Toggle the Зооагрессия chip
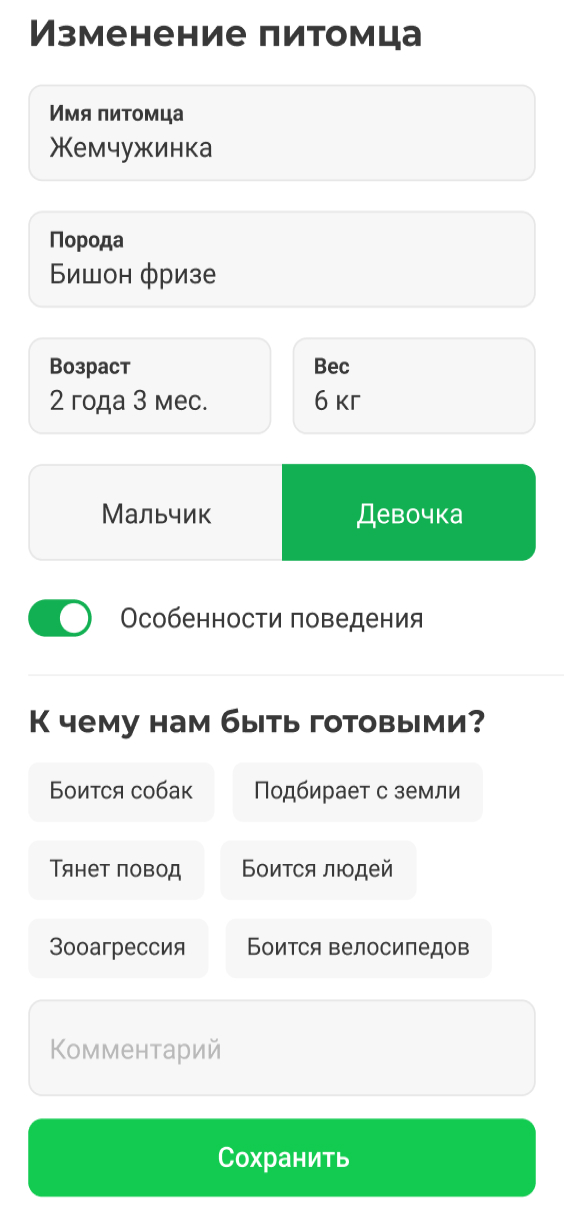The width and height of the screenshot is (564, 1221). (x=118, y=948)
